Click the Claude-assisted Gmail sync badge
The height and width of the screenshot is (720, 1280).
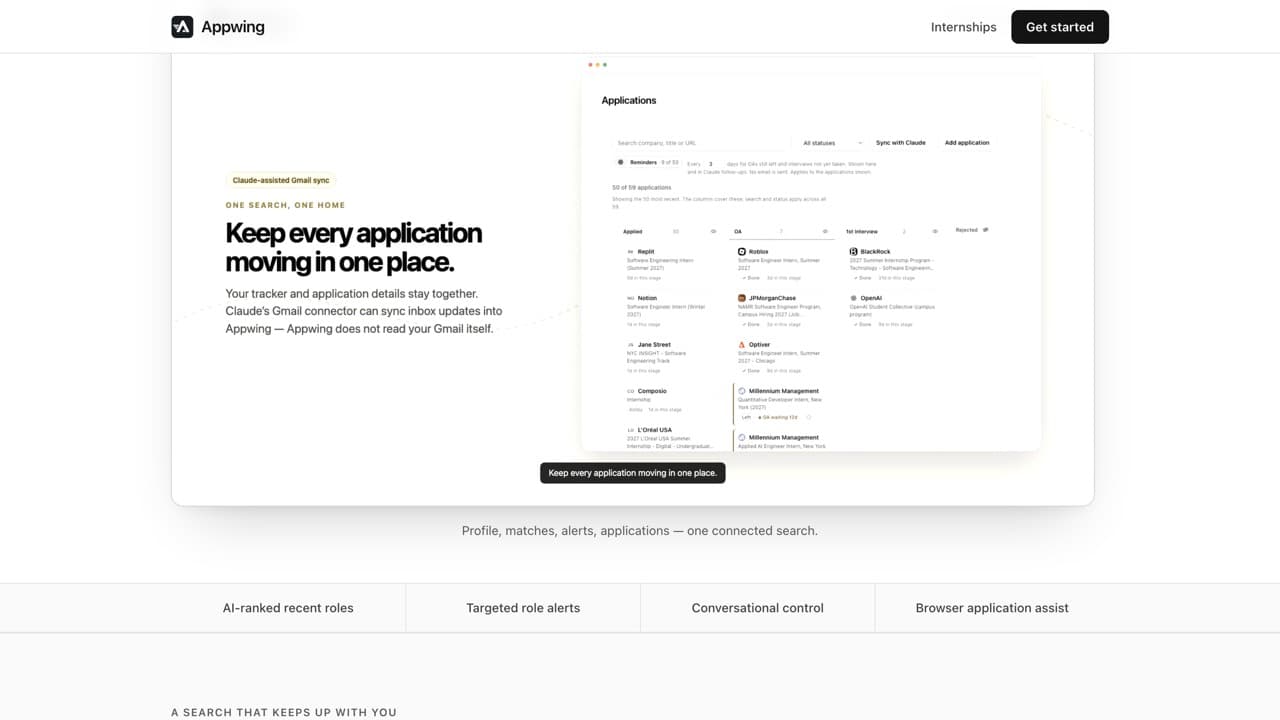(281, 181)
